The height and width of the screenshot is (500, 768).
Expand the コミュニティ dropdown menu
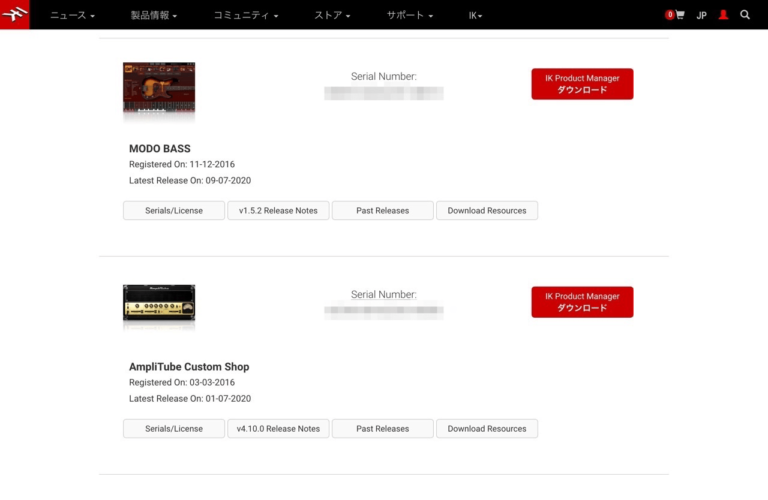tap(246, 16)
